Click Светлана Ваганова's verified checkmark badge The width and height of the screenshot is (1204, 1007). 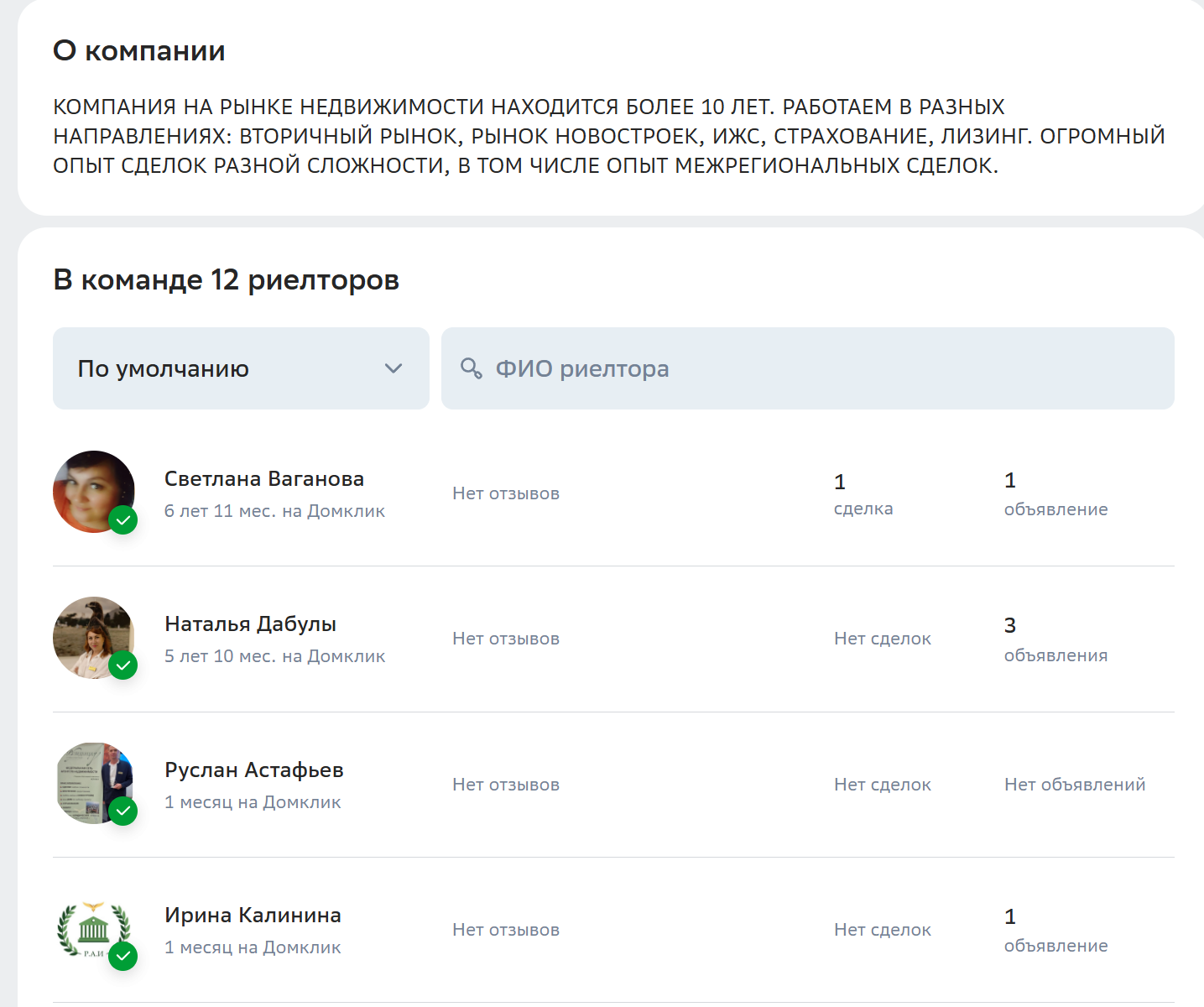point(123,520)
